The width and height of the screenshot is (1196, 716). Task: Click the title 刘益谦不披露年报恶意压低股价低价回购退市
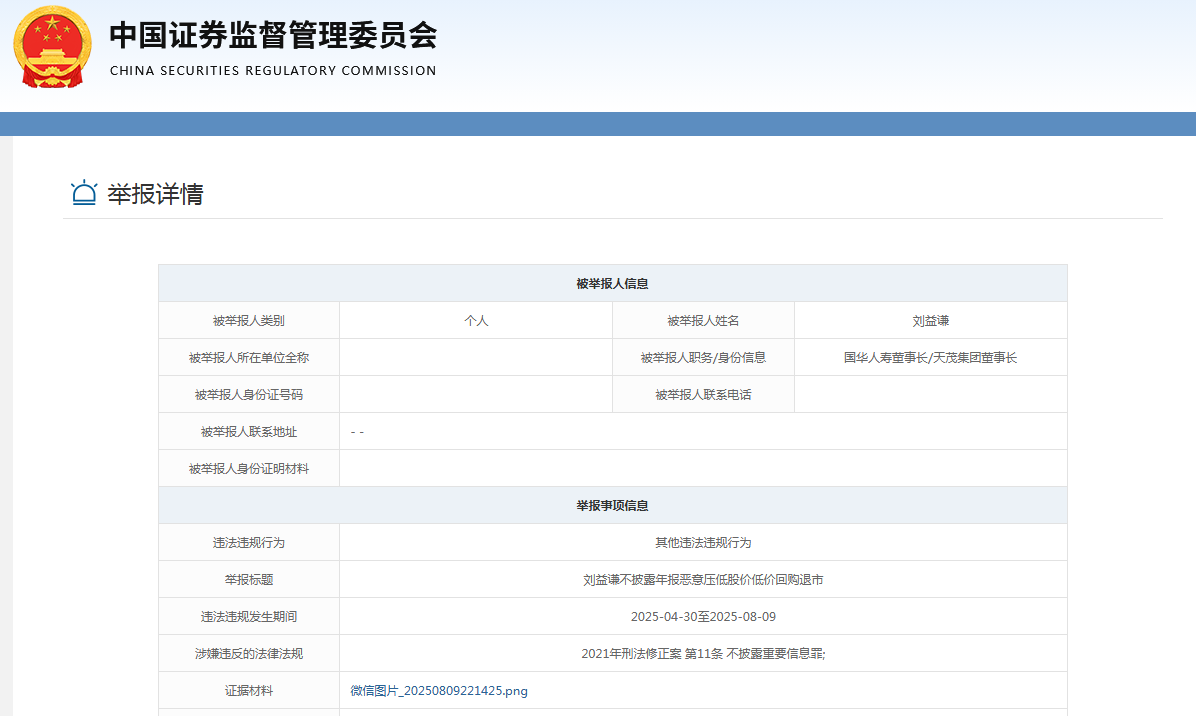click(x=703, y=580)
